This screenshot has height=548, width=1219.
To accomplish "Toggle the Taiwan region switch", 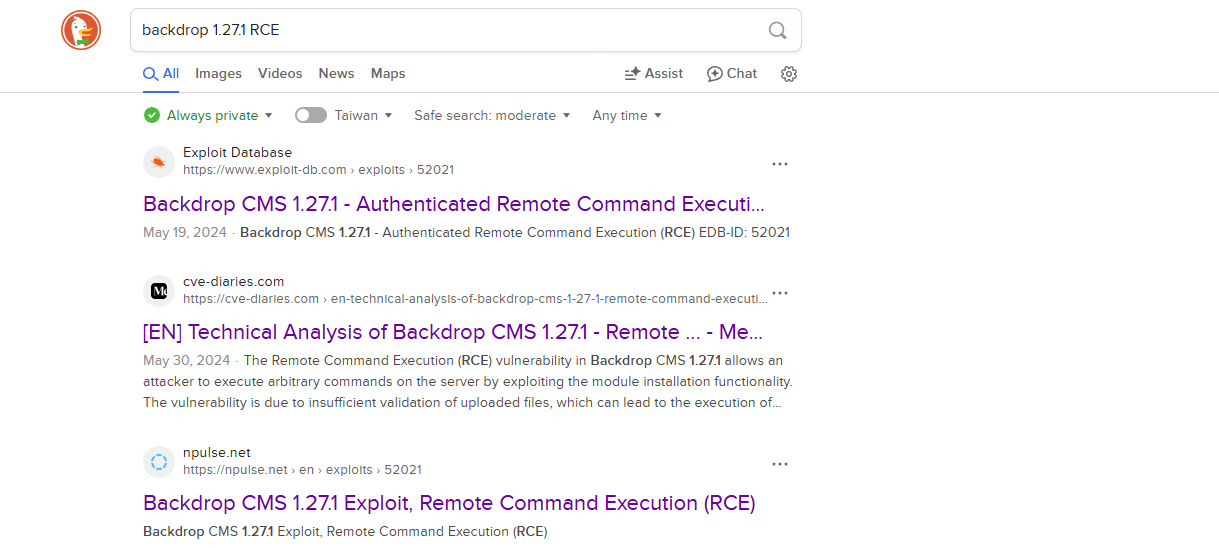I will click(311, 115).
